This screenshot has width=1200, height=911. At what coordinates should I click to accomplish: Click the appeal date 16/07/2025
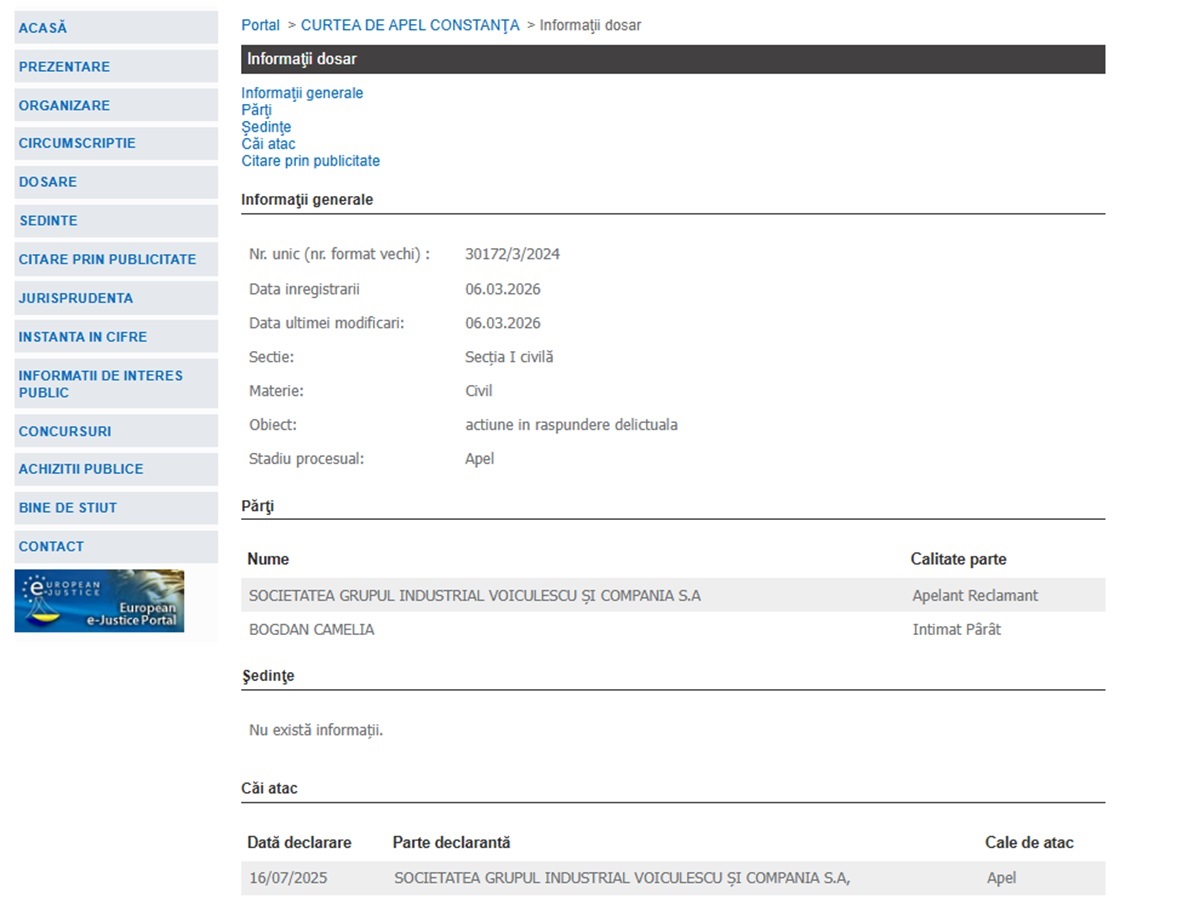[x=288, y=878]
